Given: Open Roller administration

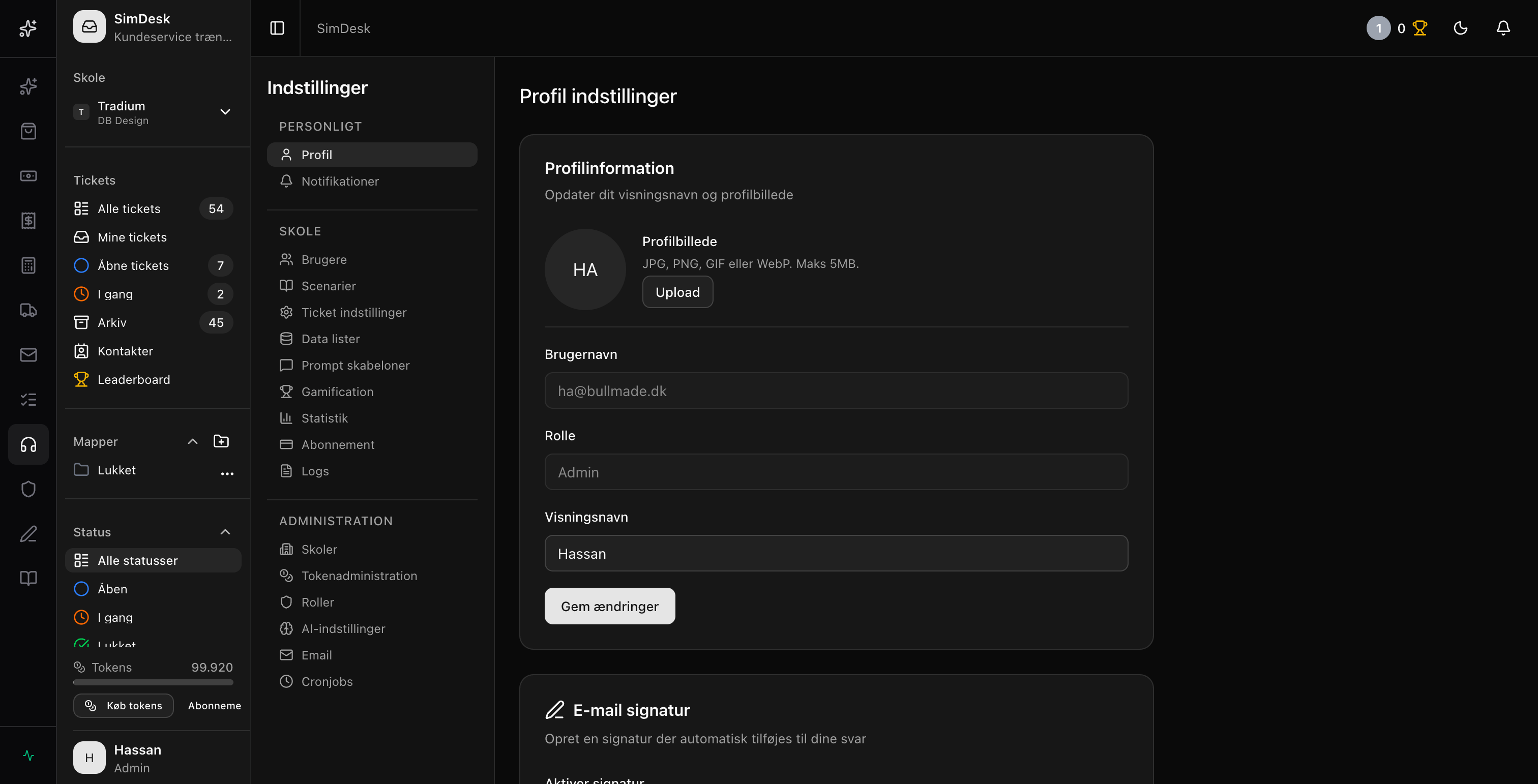Looking at the screenshot, I should 372,602.
